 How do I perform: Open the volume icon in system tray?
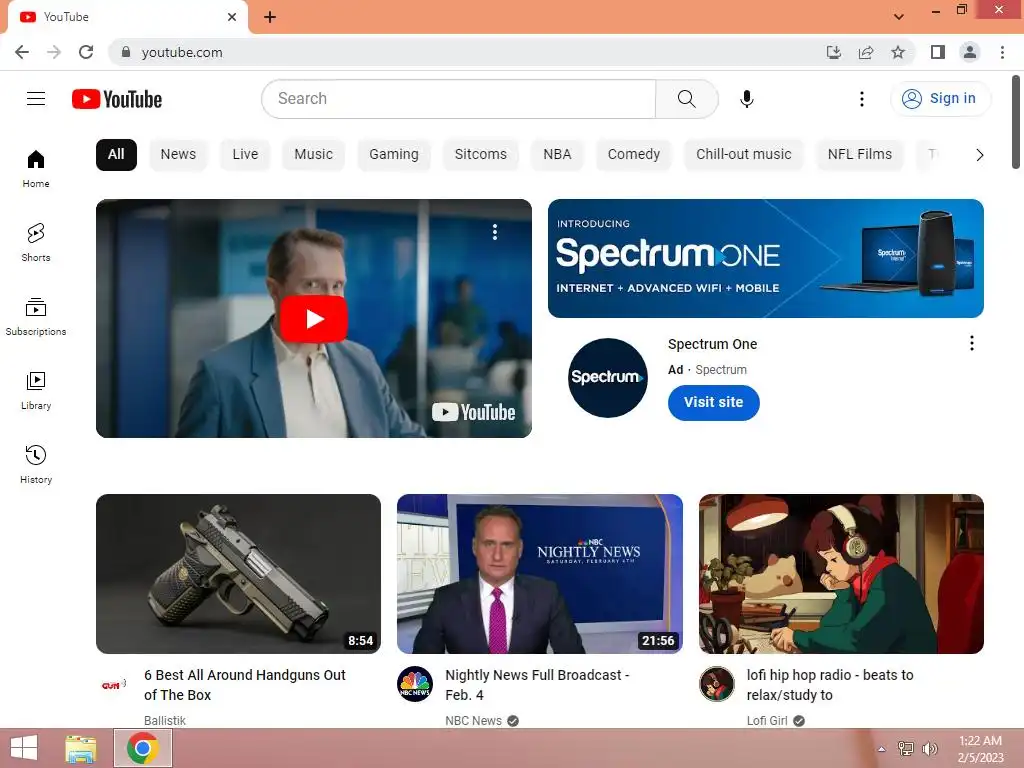click(930, 748)
